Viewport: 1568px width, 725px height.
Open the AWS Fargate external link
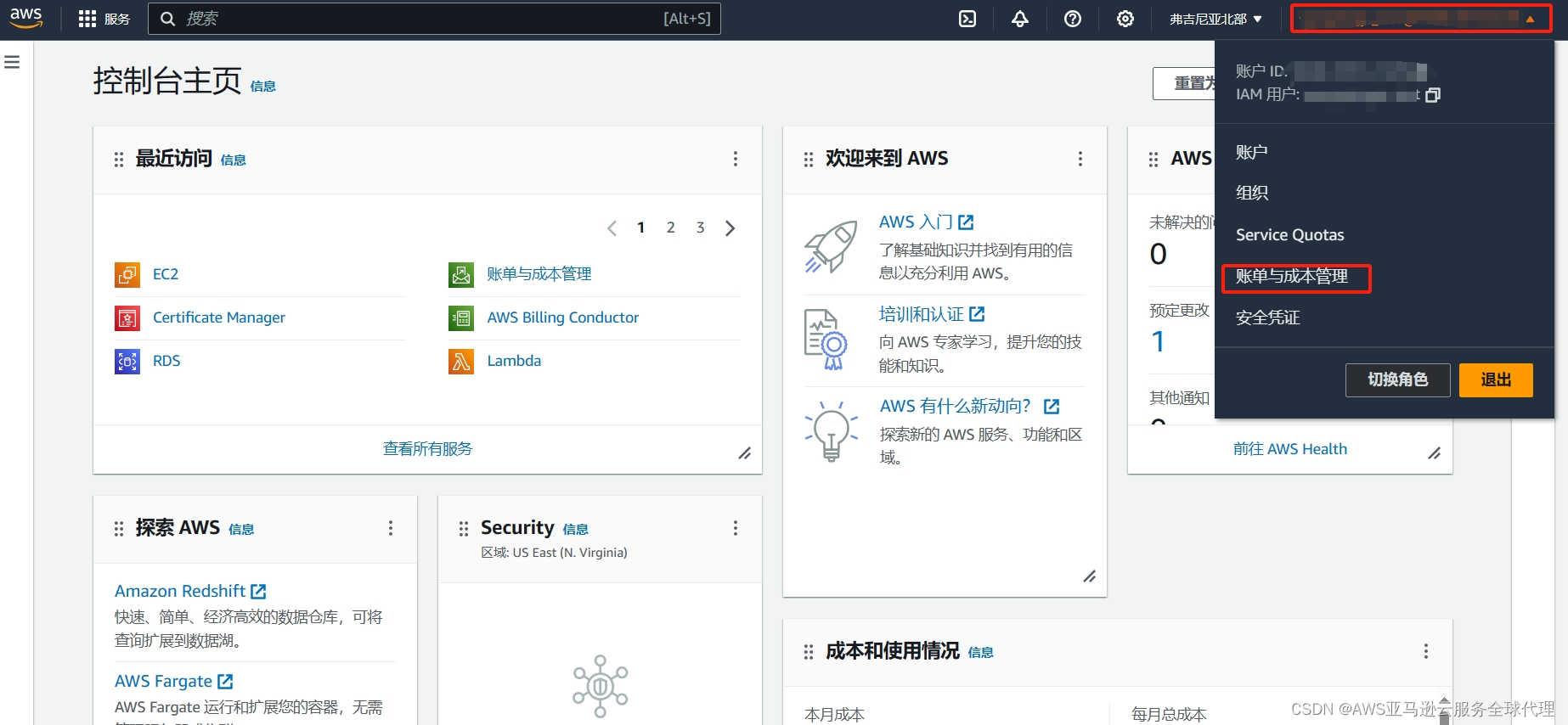coord(174,681)
